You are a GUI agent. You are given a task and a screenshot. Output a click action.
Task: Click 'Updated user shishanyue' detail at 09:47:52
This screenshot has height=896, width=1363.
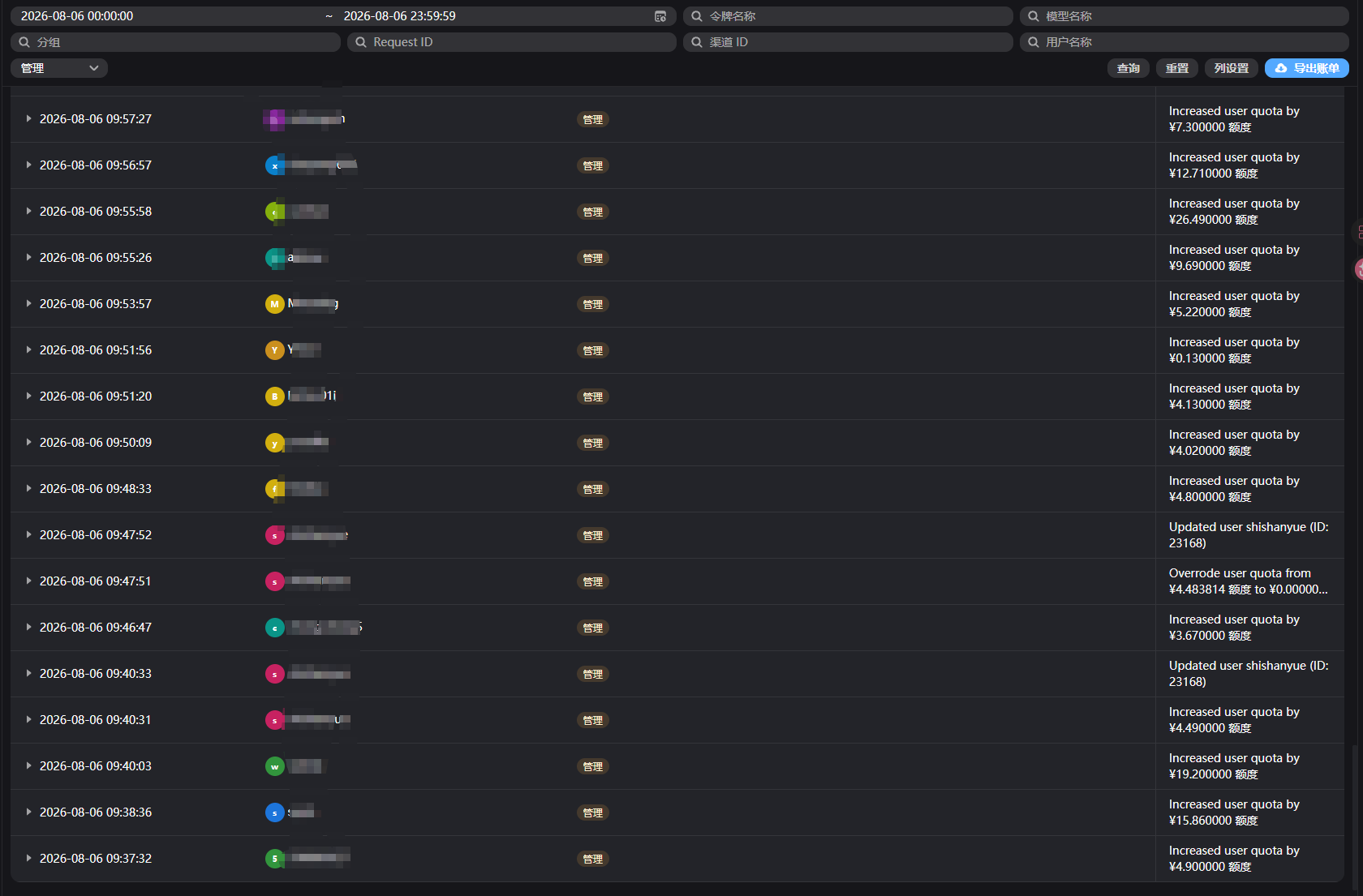1249,535
